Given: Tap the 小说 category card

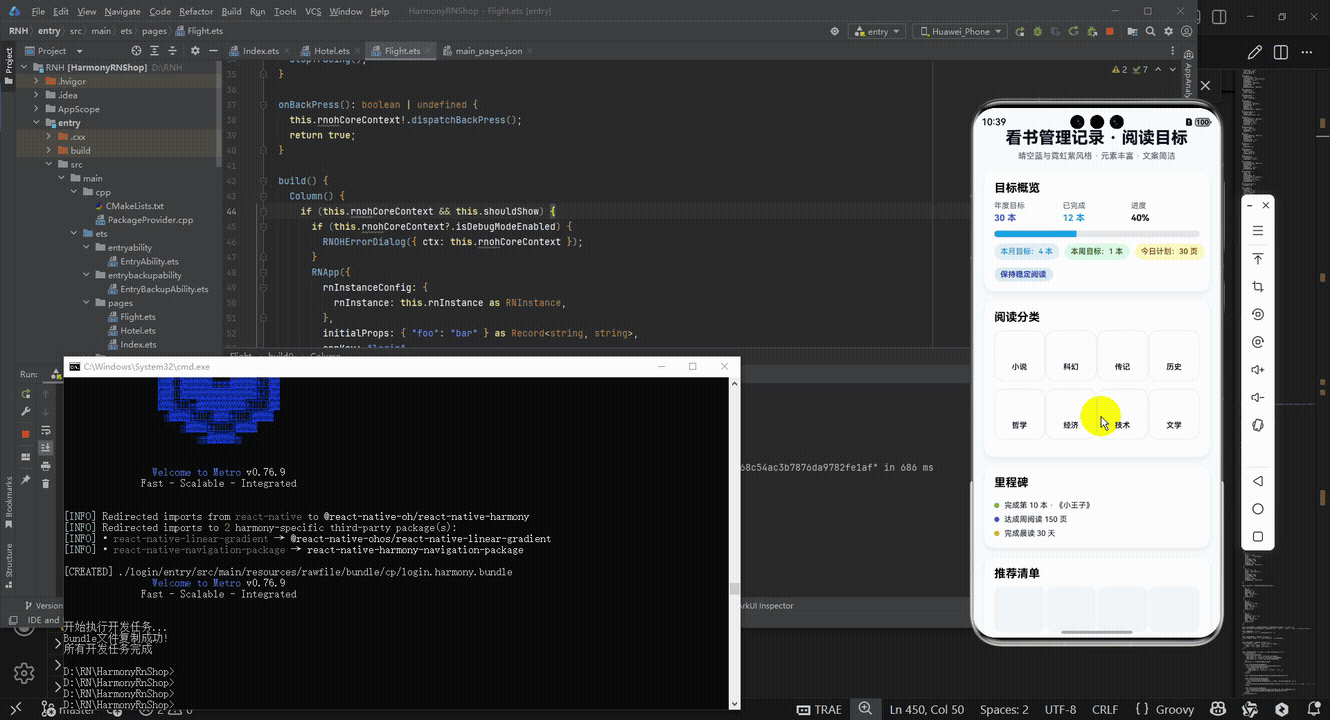Looking at the screenshot, I should pos(1019,356).
